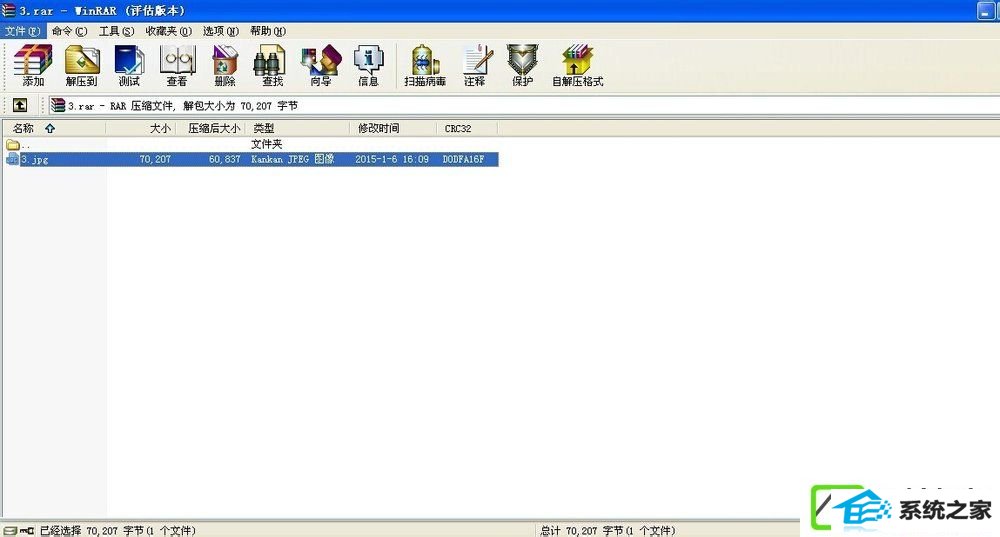Open the Help (帮助) menu
1000x537 pixels.
[268, 31]
